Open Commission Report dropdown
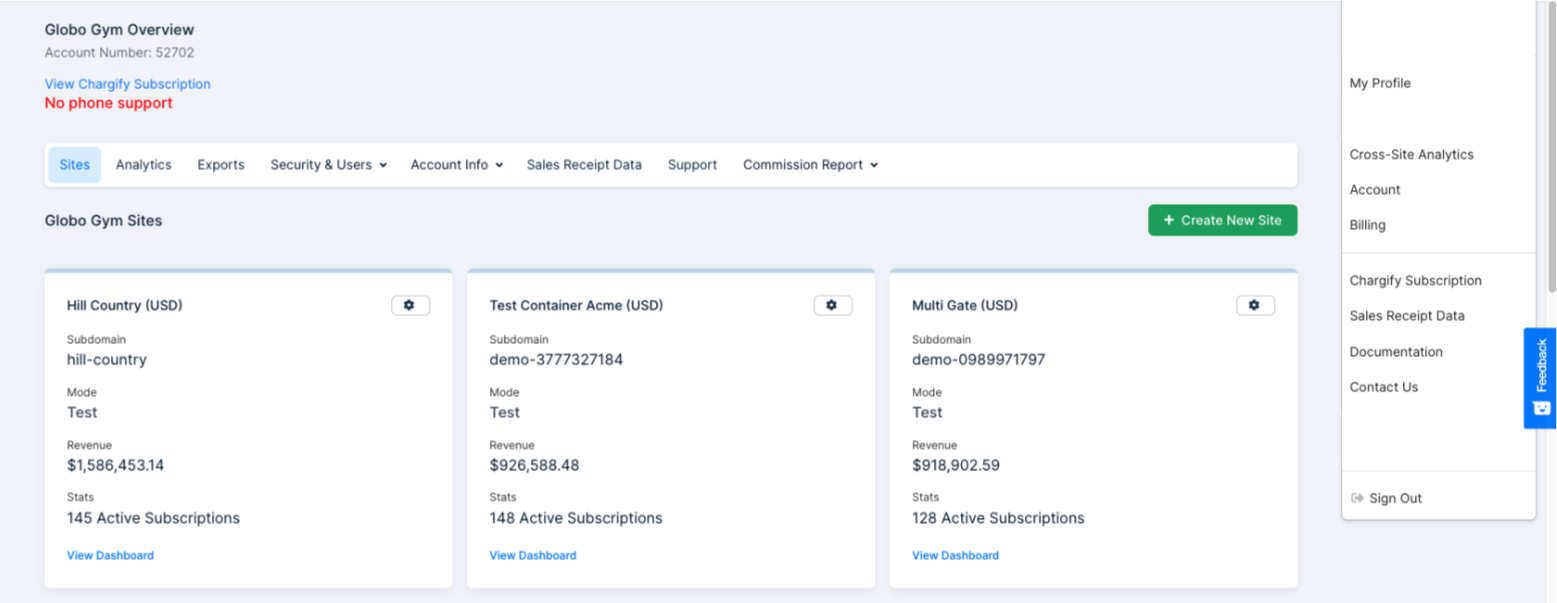Screen dimensions: 1557x603 810,165
